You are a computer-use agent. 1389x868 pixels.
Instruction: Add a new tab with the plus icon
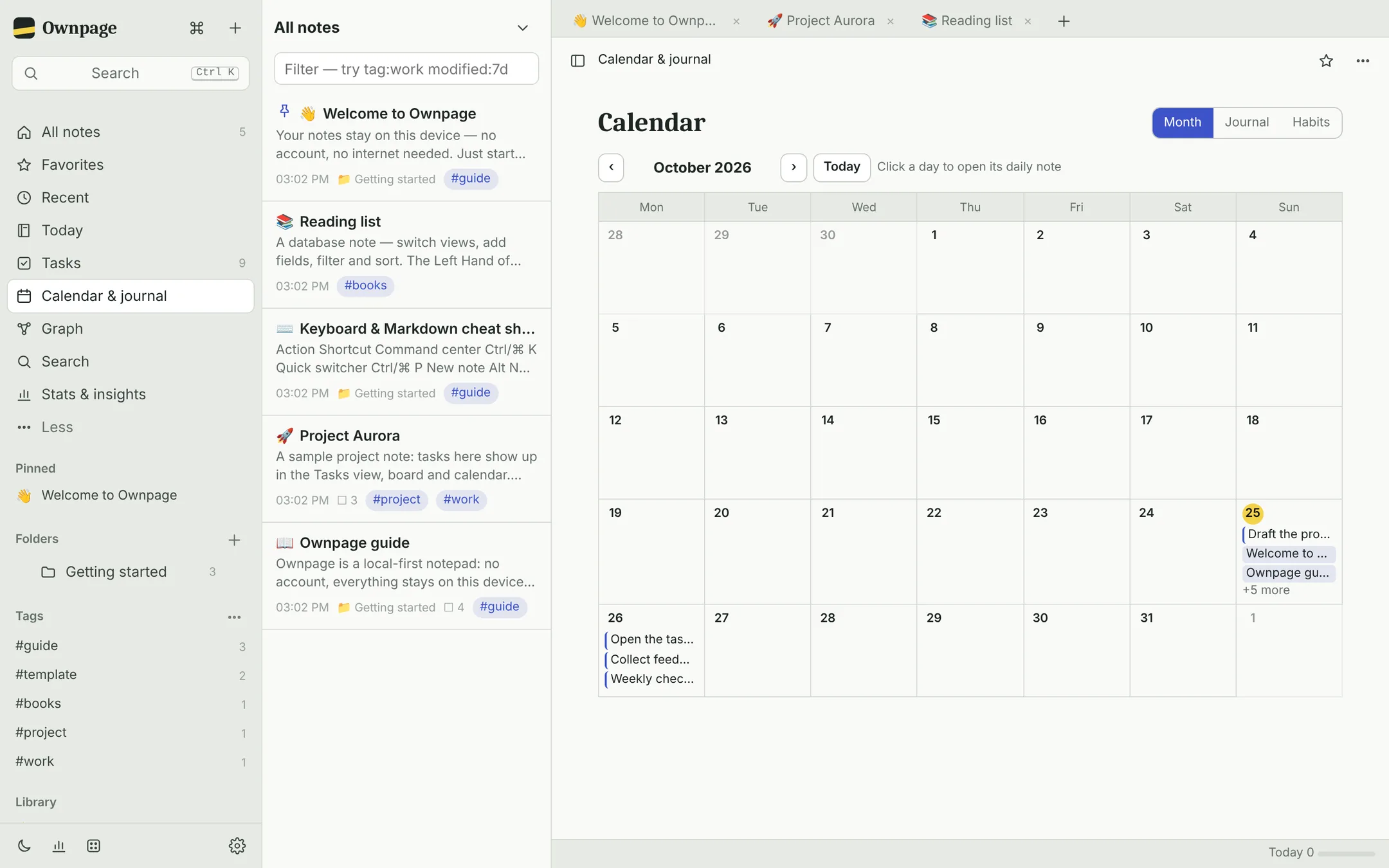(x=1064, y=21)
